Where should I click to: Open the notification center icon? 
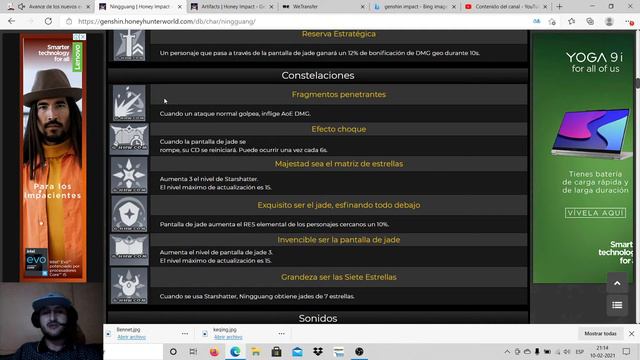[x=627, y=351]
